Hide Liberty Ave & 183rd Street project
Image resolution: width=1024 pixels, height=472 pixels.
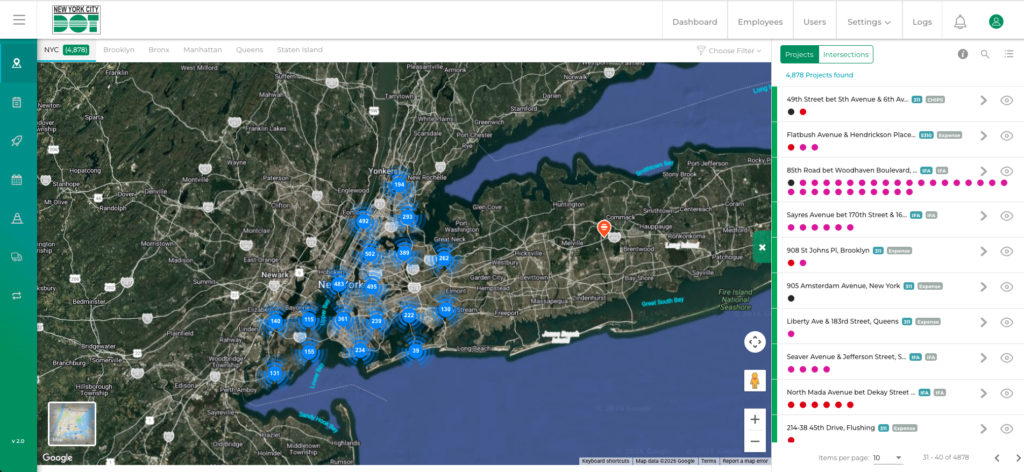1007,322
